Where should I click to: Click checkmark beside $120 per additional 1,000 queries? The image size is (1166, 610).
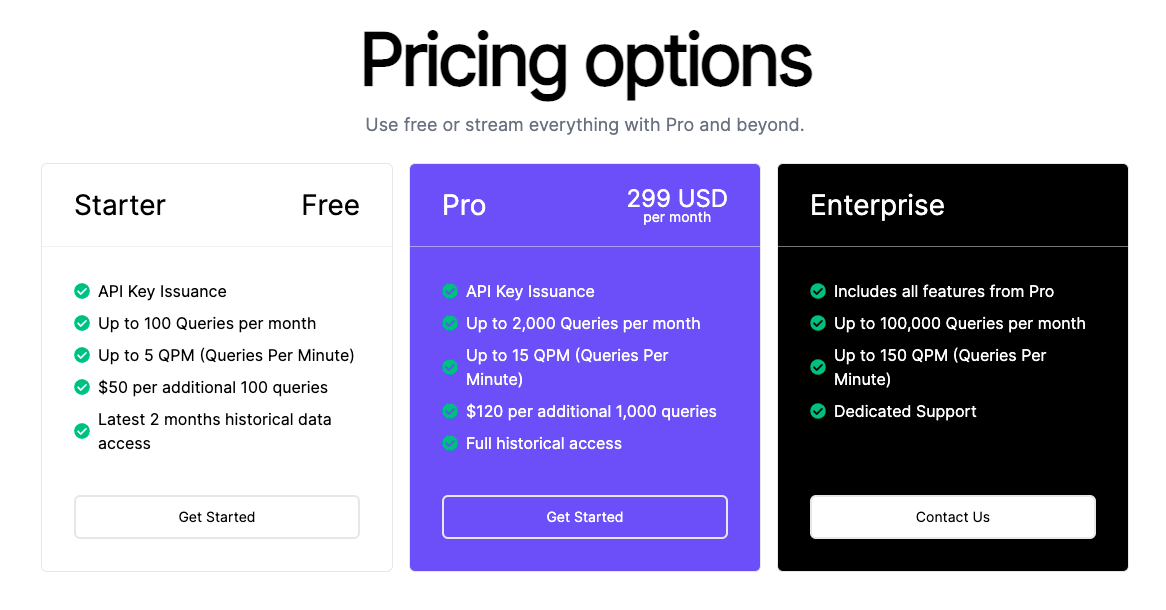click(x=450, y=411)
